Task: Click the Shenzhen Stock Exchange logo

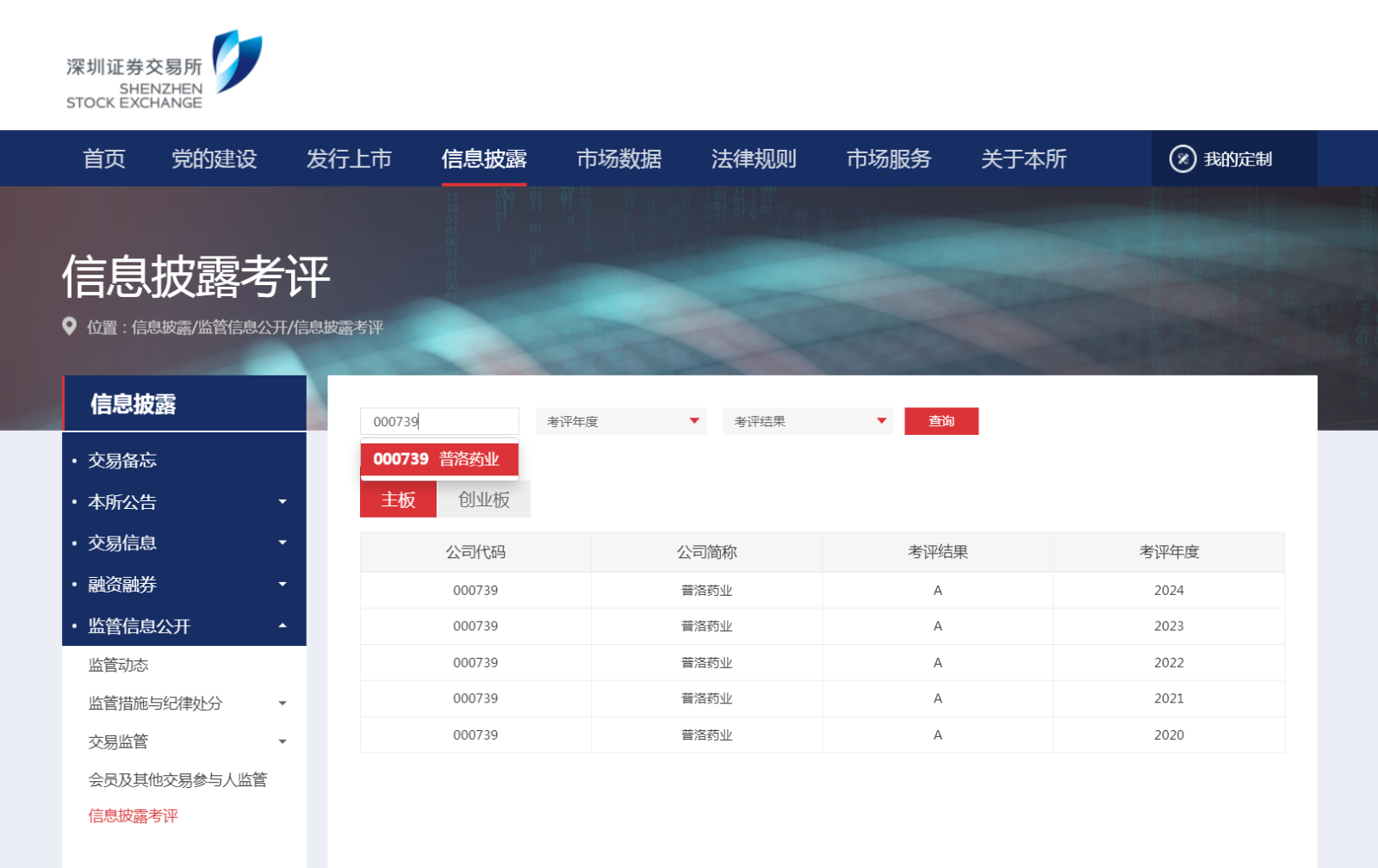Action: coord(159,67)
